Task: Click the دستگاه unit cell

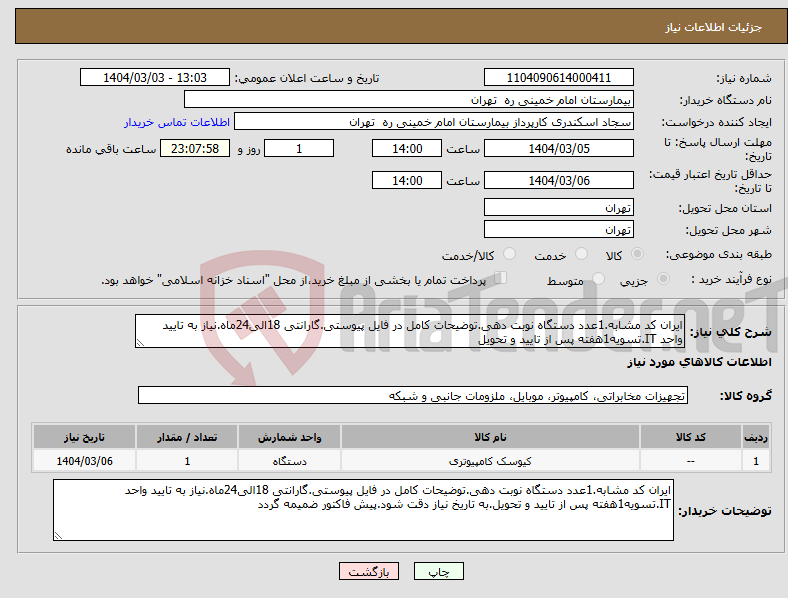Action: point(289,461)
